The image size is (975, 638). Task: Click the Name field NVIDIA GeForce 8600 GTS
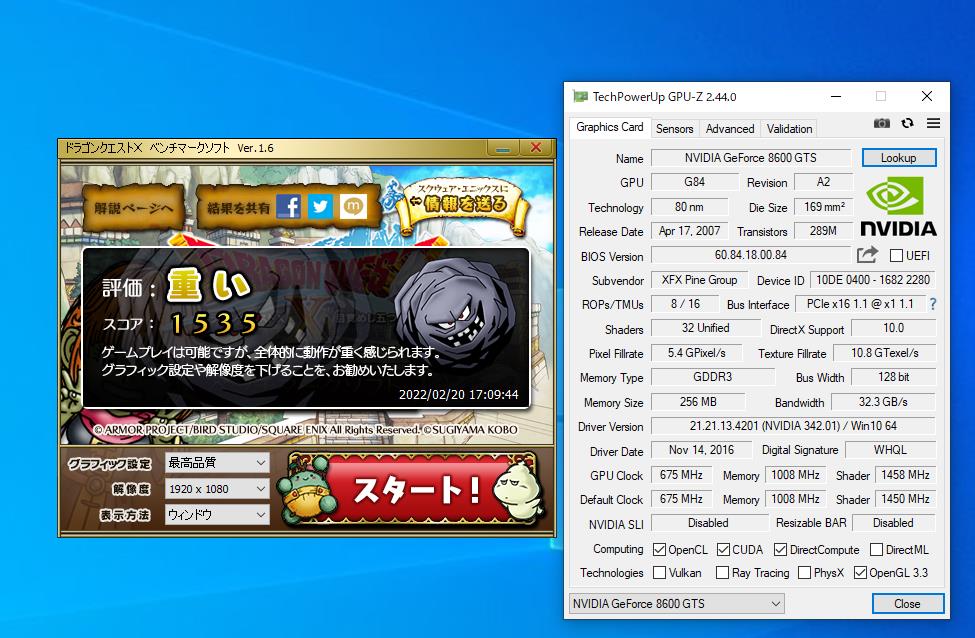pyautogui.click(x=751, y=158)
